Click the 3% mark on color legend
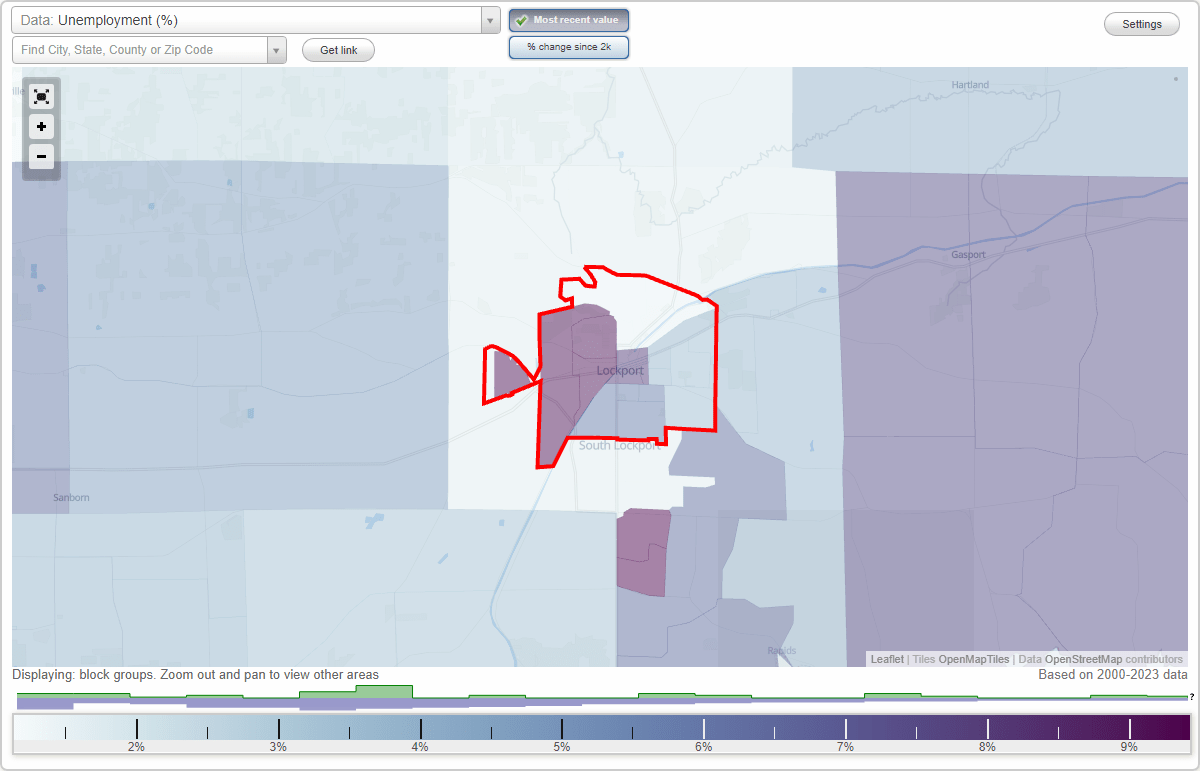 coord(278,747)
